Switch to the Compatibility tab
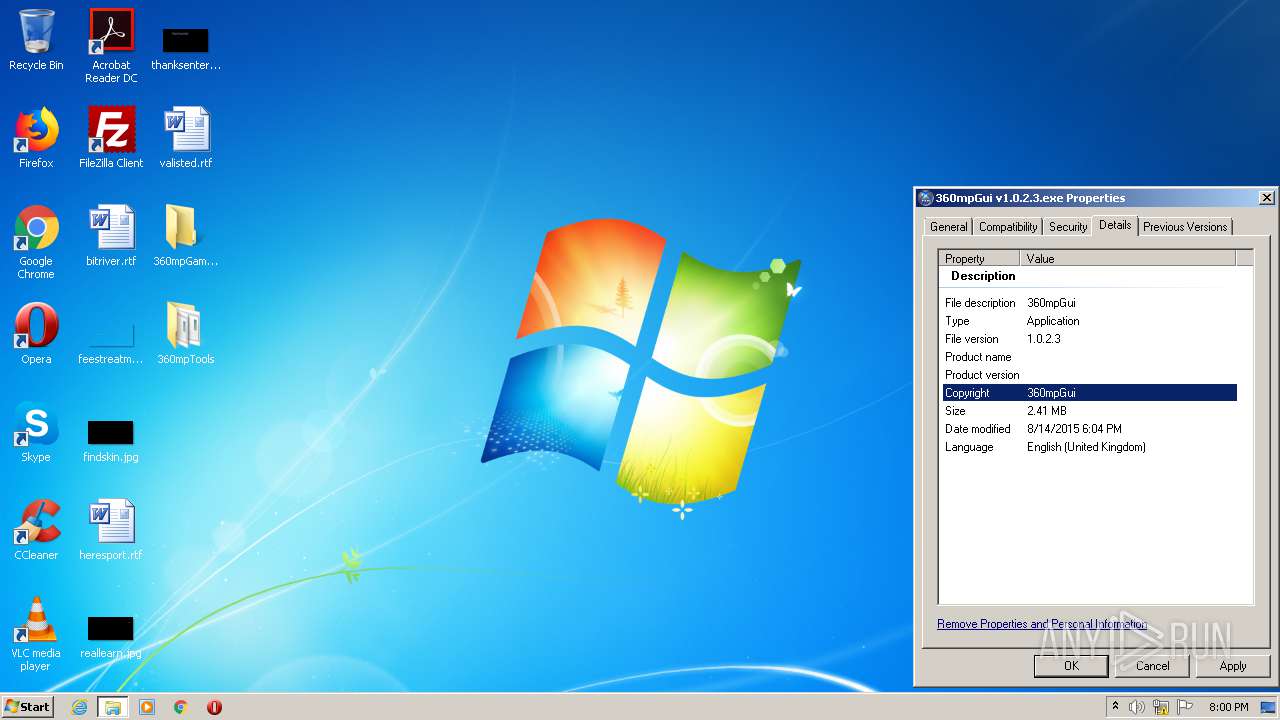Viewport: 1280px width, 720px height. (1008, 227)
